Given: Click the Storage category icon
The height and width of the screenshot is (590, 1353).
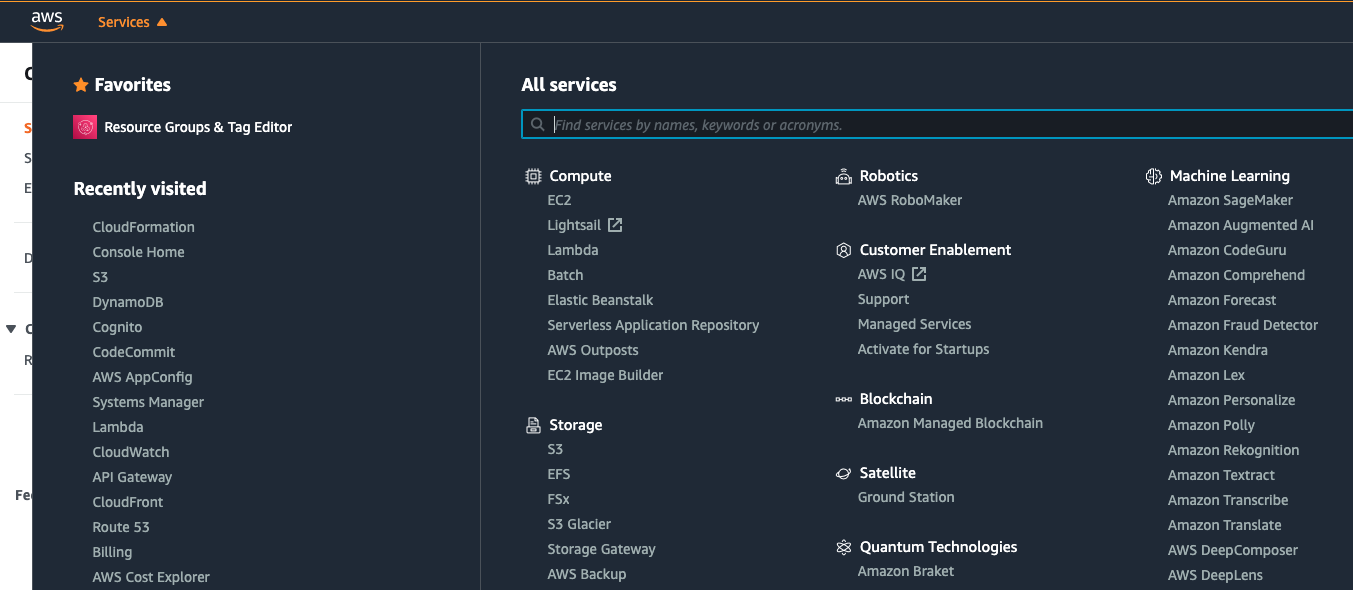Looking at the screenshot, I should tap(533, 425).
